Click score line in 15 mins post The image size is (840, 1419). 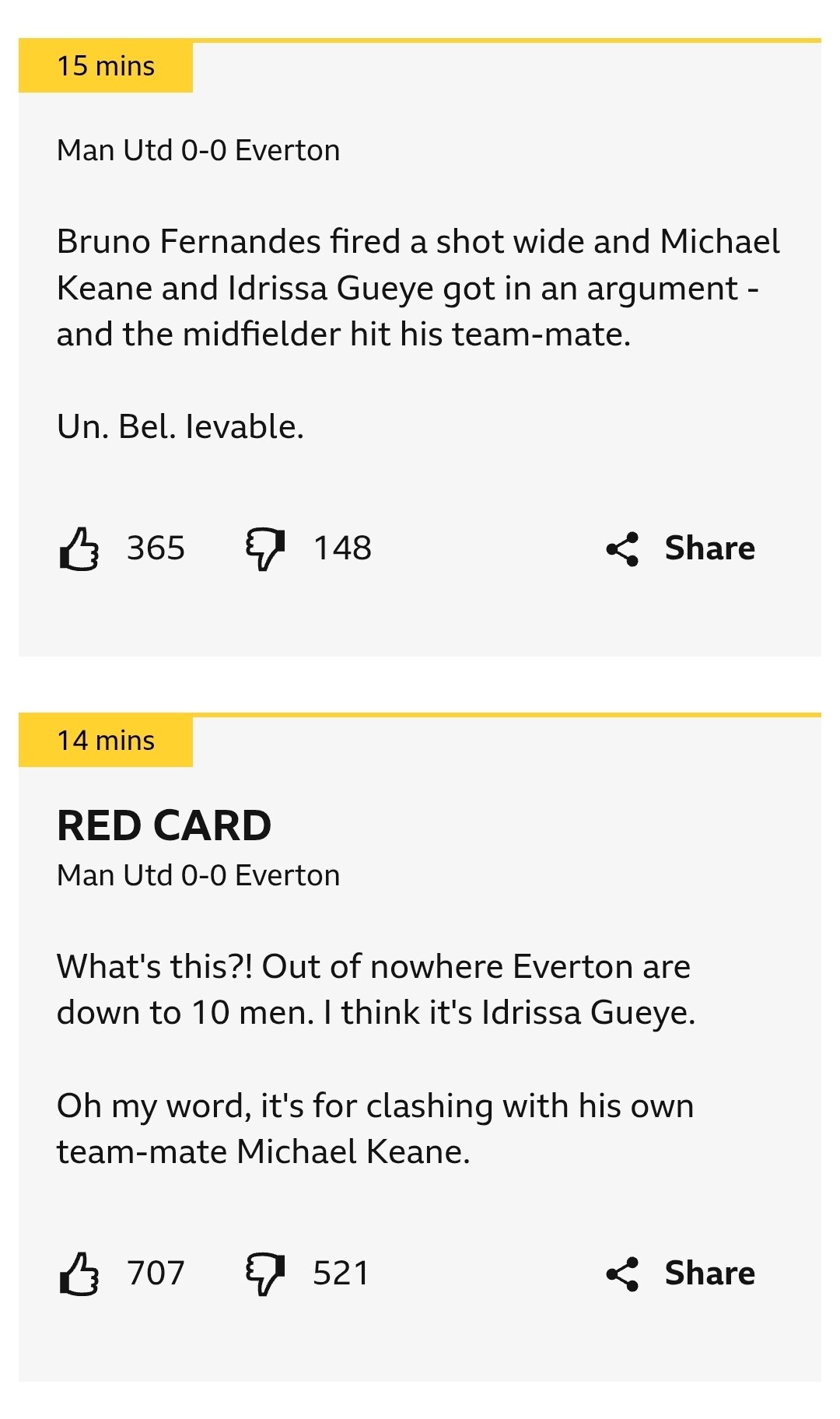198,150
